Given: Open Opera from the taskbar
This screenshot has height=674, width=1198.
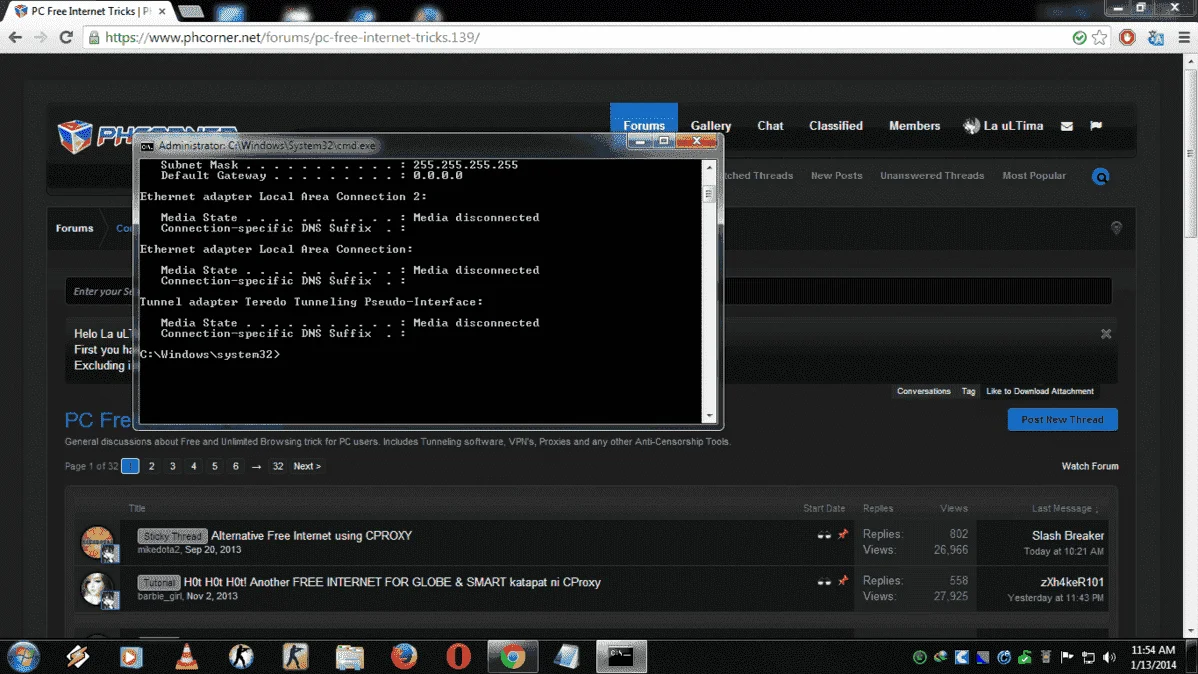Looking at the screenshot, I should (x=458, y=656).
